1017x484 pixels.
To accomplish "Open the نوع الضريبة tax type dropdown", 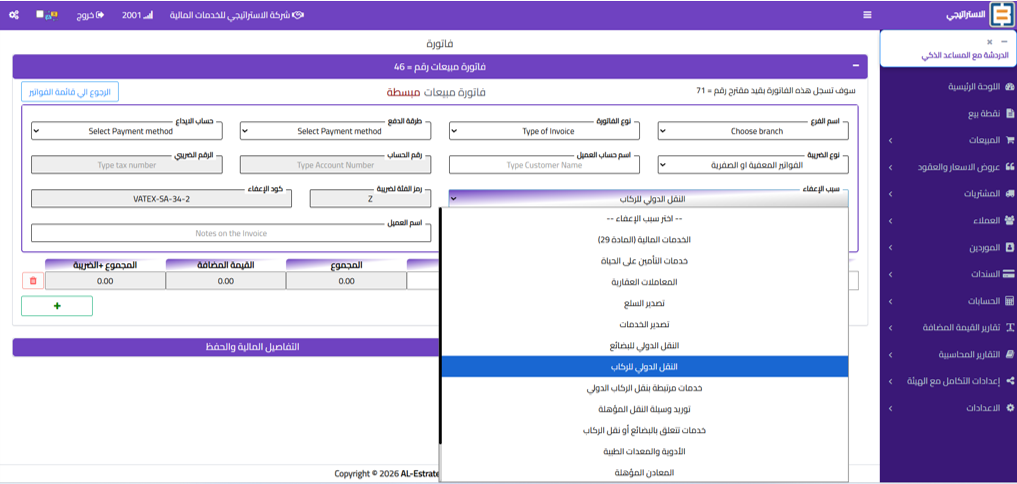I will (753, 165).
